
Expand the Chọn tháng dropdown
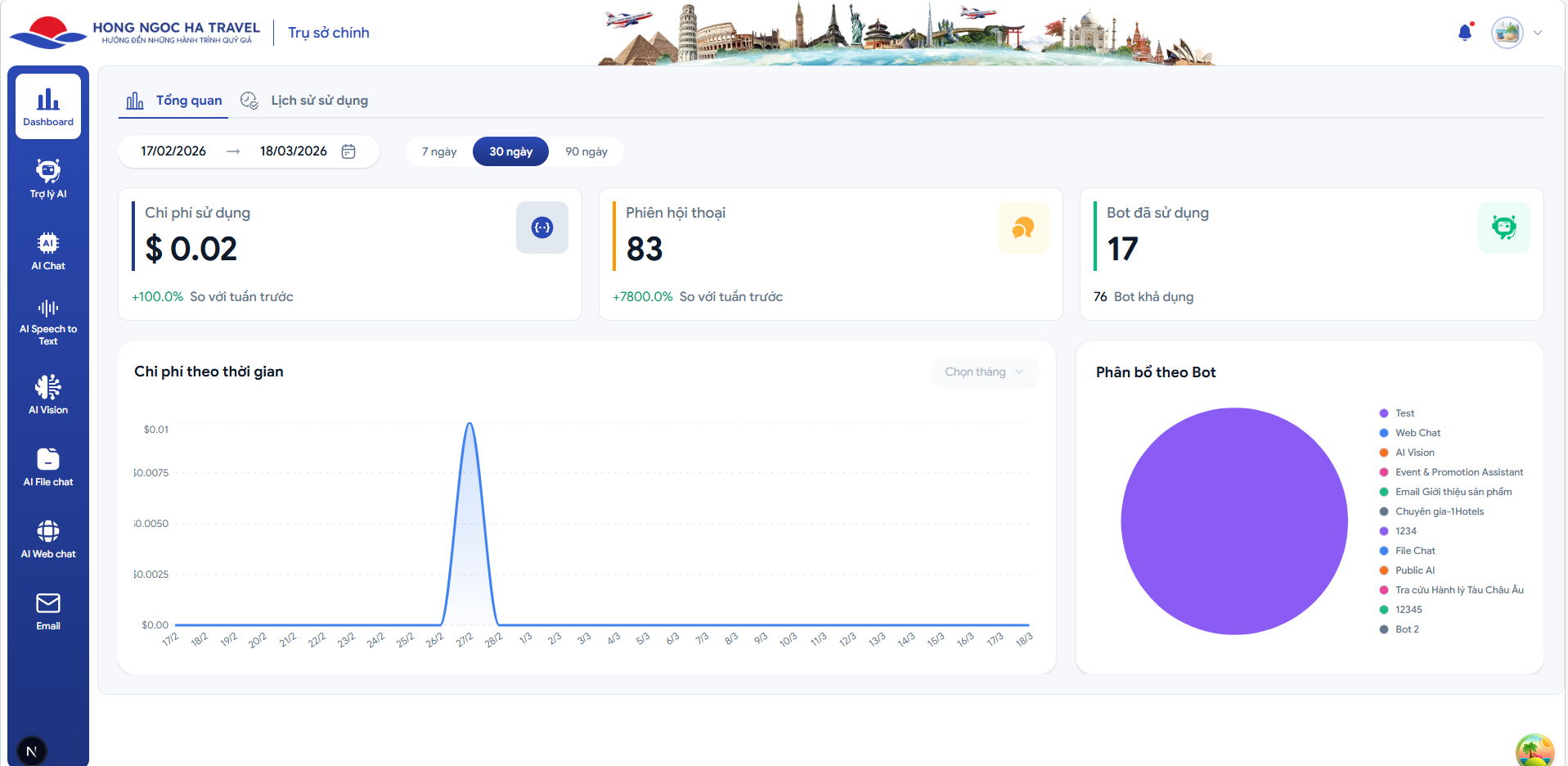985,372
